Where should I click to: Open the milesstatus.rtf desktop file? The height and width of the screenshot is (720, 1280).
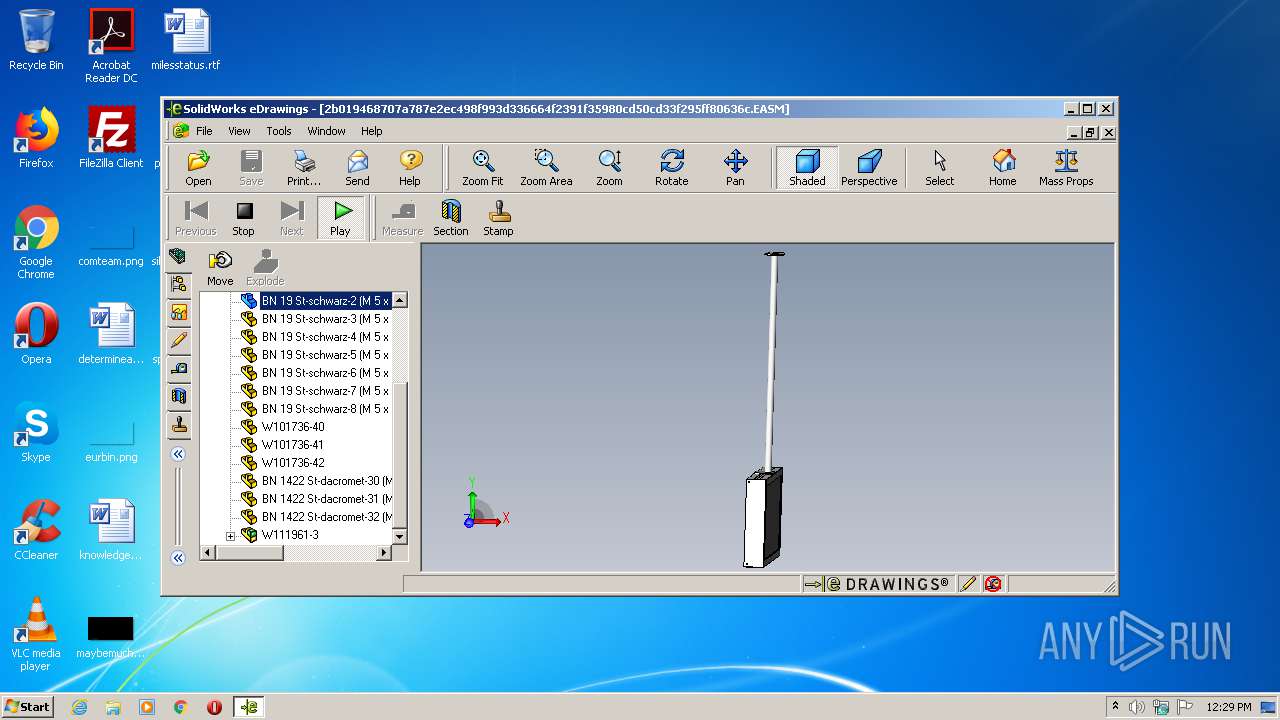[186, 40]
